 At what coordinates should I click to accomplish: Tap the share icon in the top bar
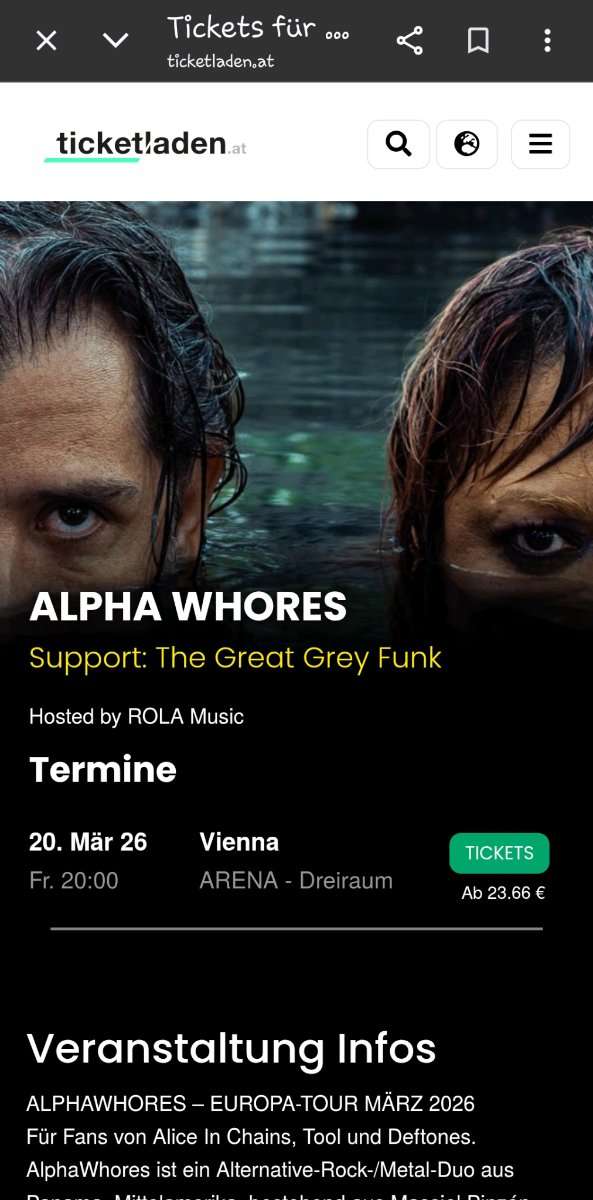coord(410,41)
